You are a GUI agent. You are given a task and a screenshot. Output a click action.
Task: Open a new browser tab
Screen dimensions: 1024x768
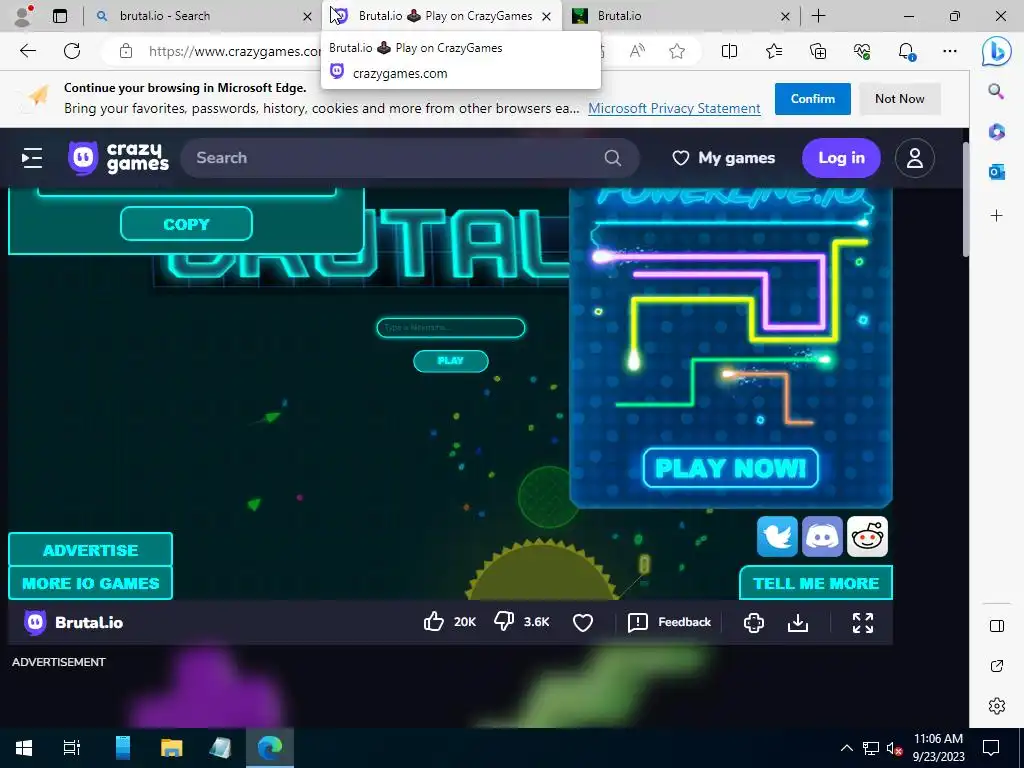pos(818,16)
